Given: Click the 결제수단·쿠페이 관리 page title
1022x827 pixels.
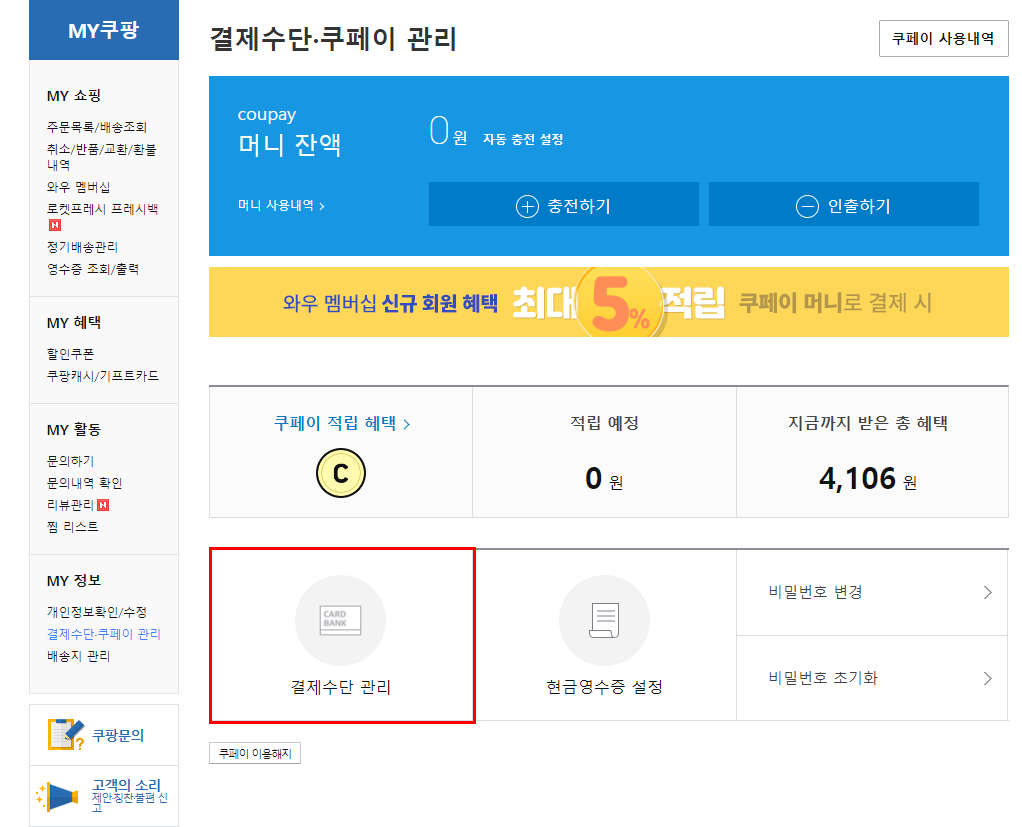Looking at the screenshot, I should click(x=333, y=38).
